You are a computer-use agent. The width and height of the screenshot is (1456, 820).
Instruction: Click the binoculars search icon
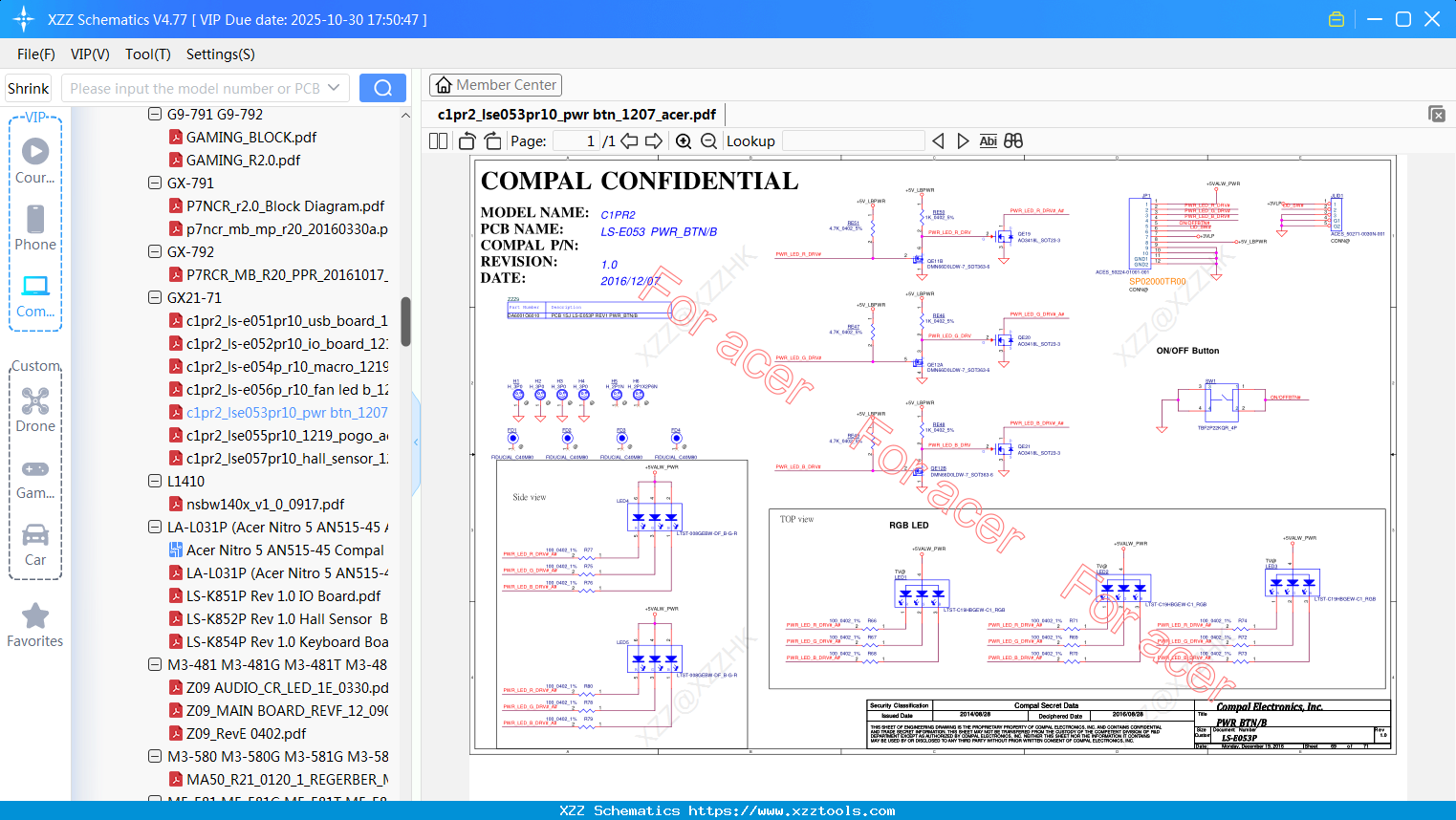coord(1013,140)
